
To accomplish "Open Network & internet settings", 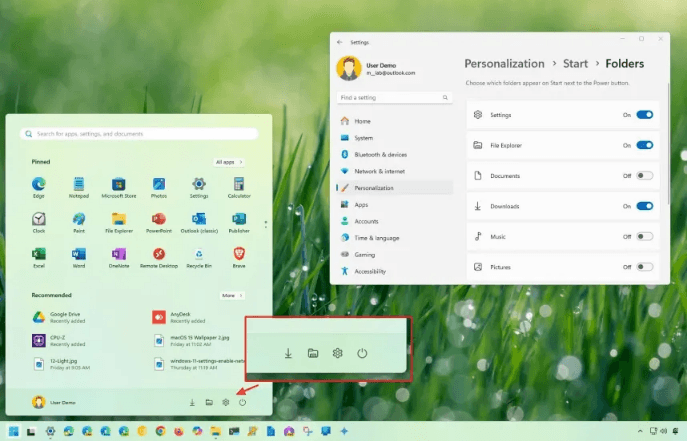I will click(x=394, y=171).
